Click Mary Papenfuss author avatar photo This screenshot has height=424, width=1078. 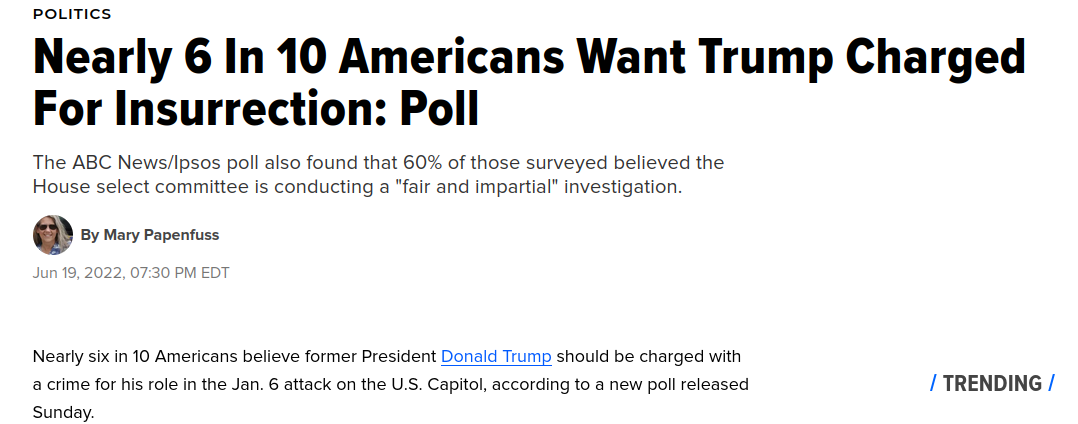click(53, 235)
